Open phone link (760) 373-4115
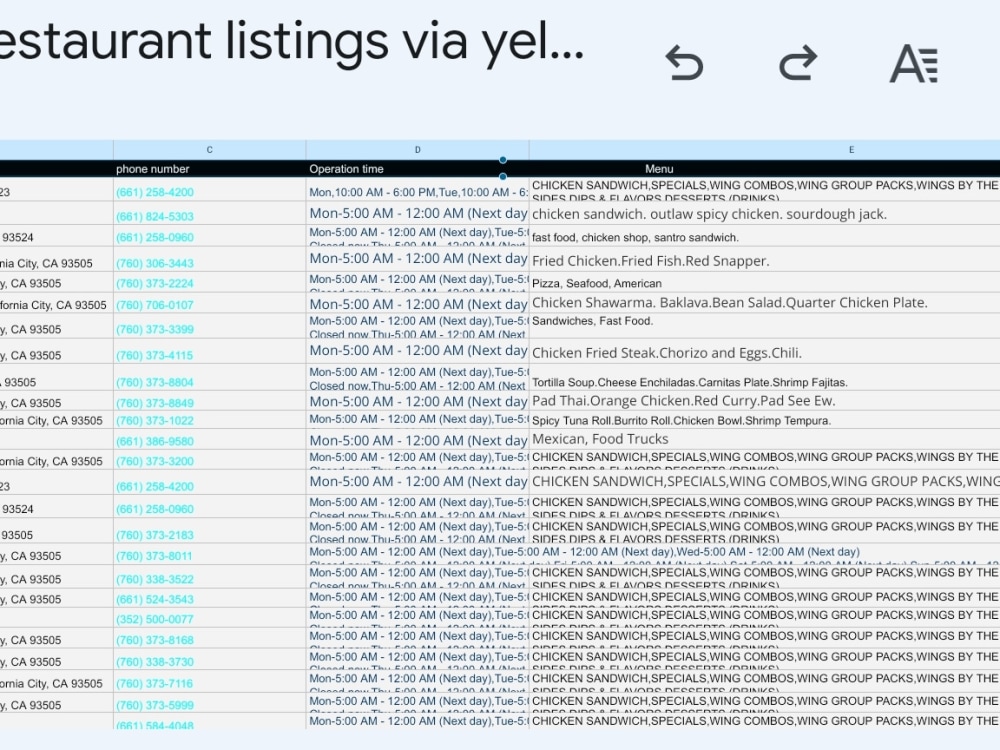1000x750 pixels. (x=155, y=355)
